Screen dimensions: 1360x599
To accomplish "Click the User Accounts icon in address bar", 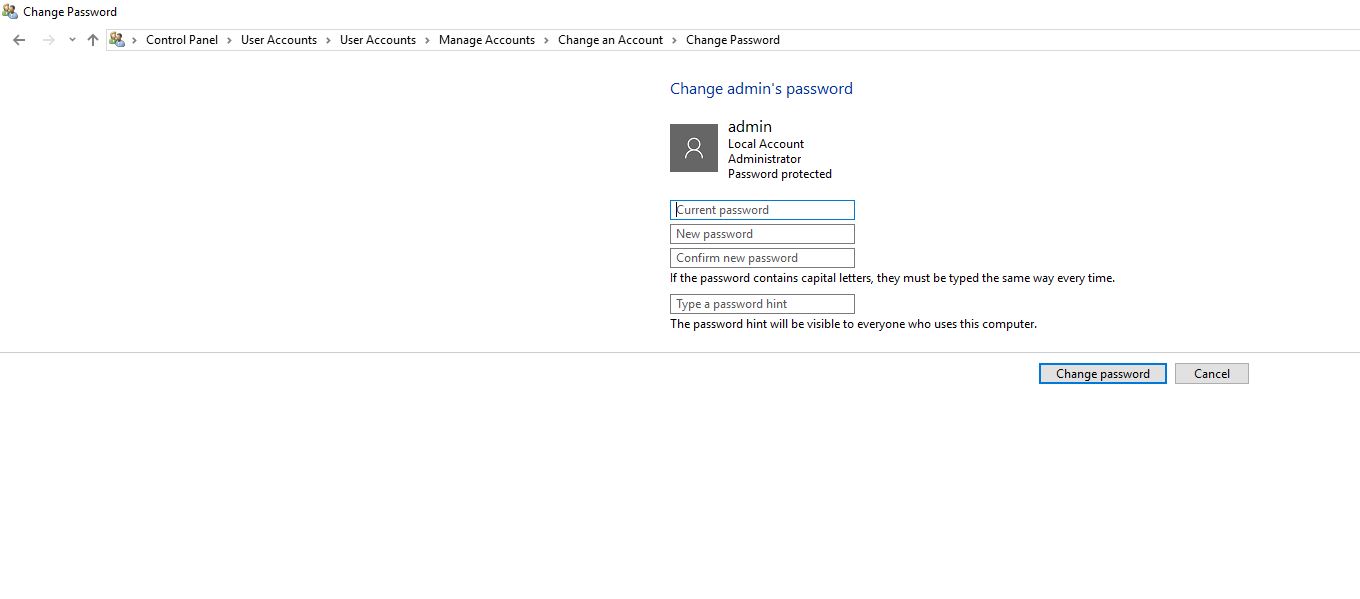I will coord(117,40).
